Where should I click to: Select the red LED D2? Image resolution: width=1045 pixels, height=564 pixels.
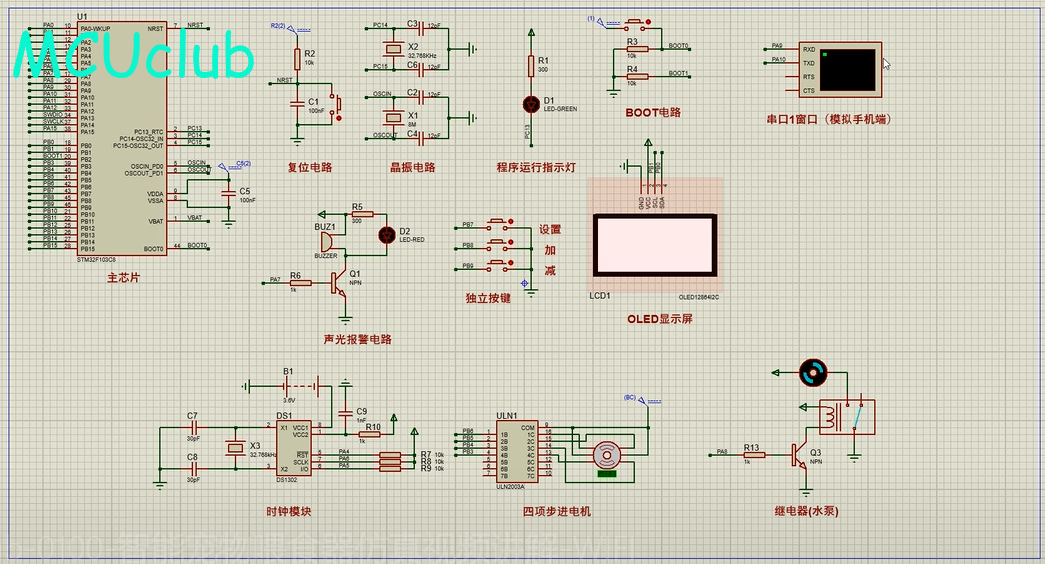[387, 235]
